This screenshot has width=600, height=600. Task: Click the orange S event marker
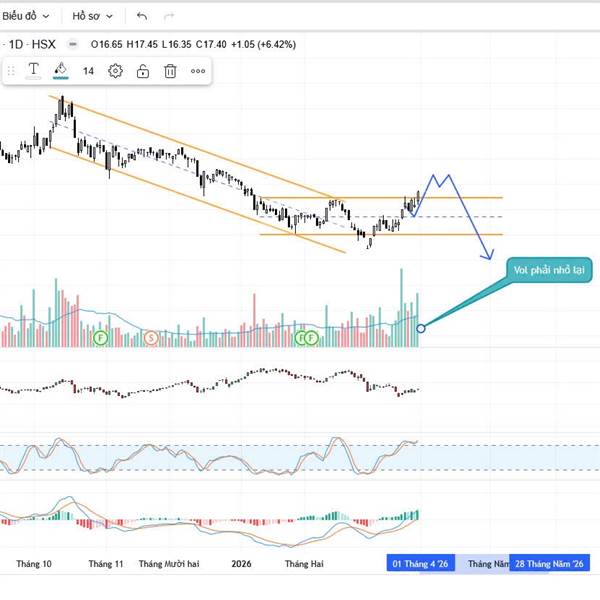pos(151,338)
